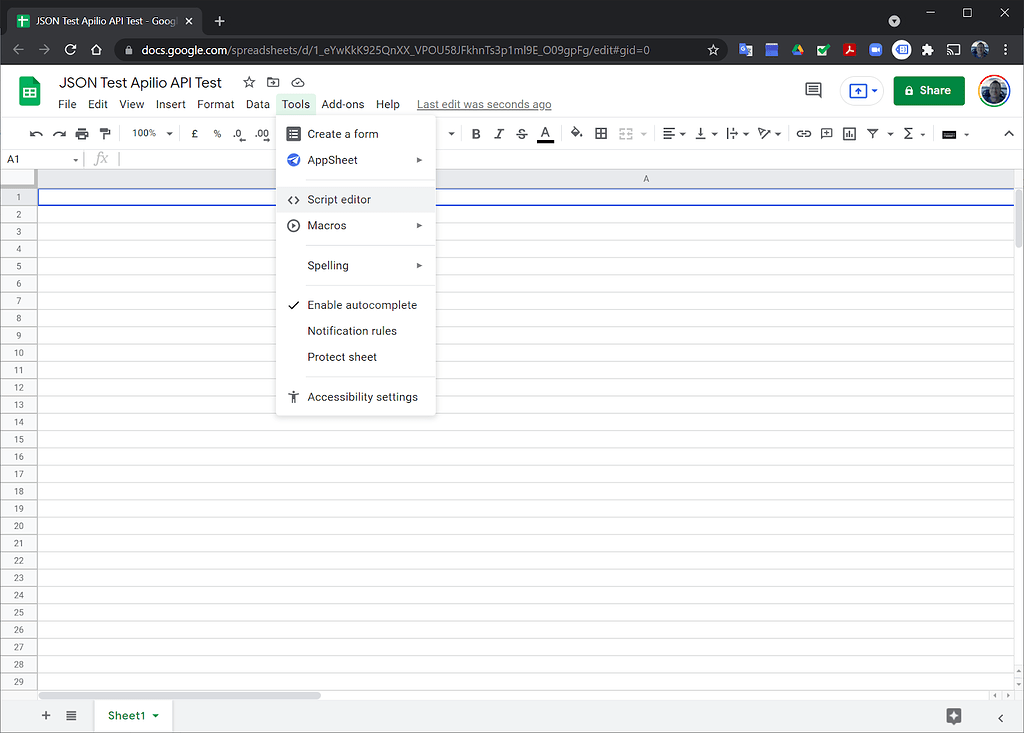Image resolution: width=1024 pixels, height=733 pixels.
Task: Open the zoom level dropdown
Action: tap(150, 133)
